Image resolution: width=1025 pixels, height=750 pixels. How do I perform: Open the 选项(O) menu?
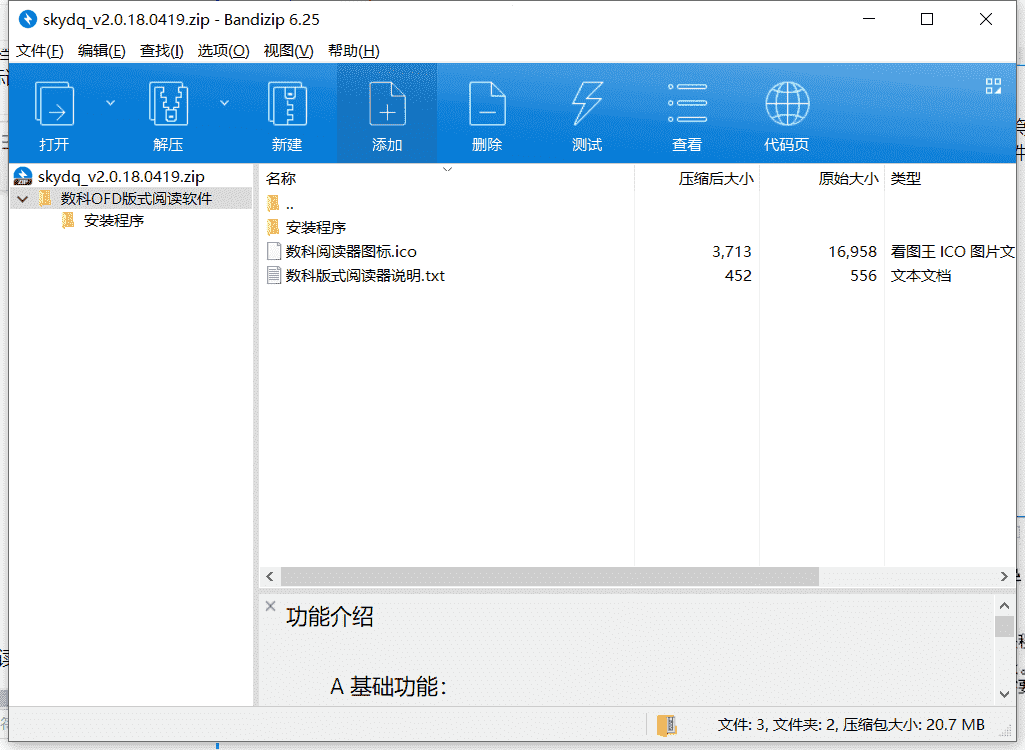(224, 50)
